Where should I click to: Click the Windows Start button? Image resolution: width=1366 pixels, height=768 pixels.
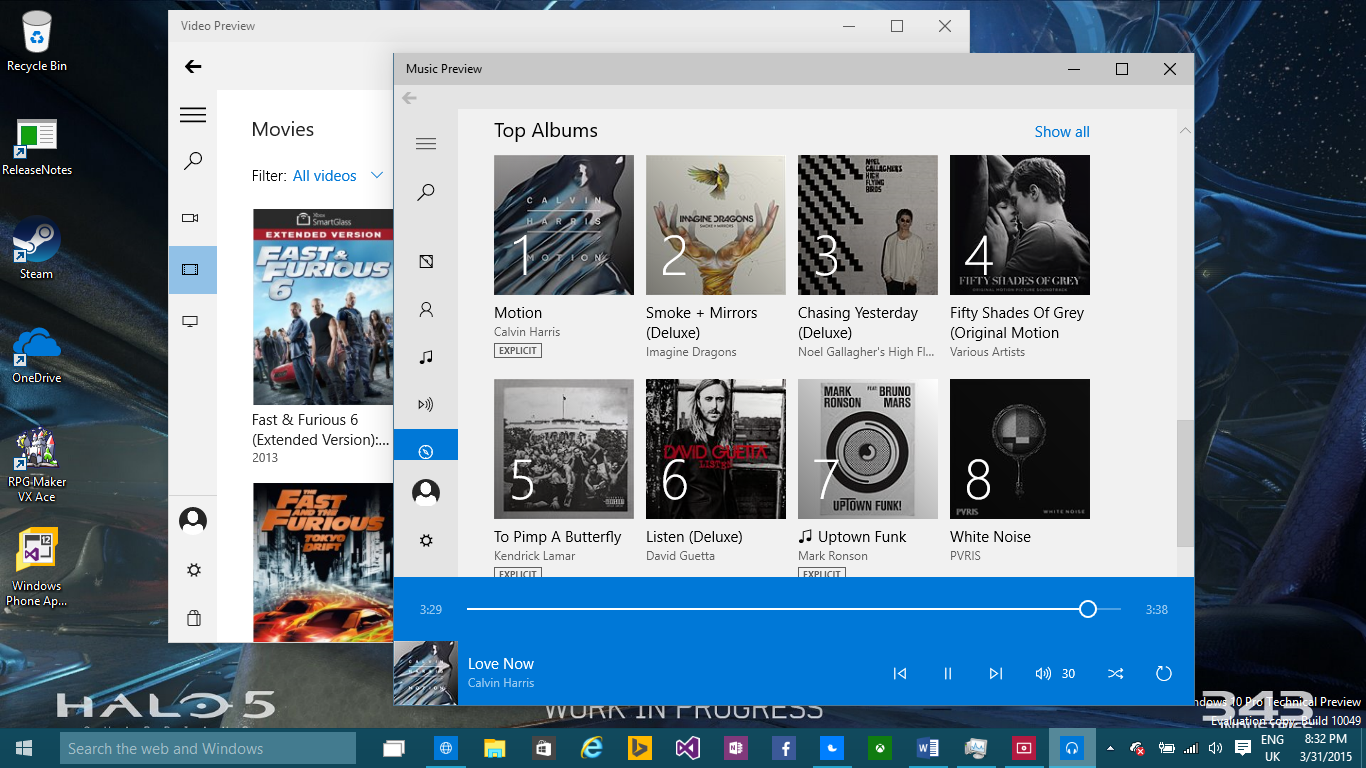coord(24,748)
